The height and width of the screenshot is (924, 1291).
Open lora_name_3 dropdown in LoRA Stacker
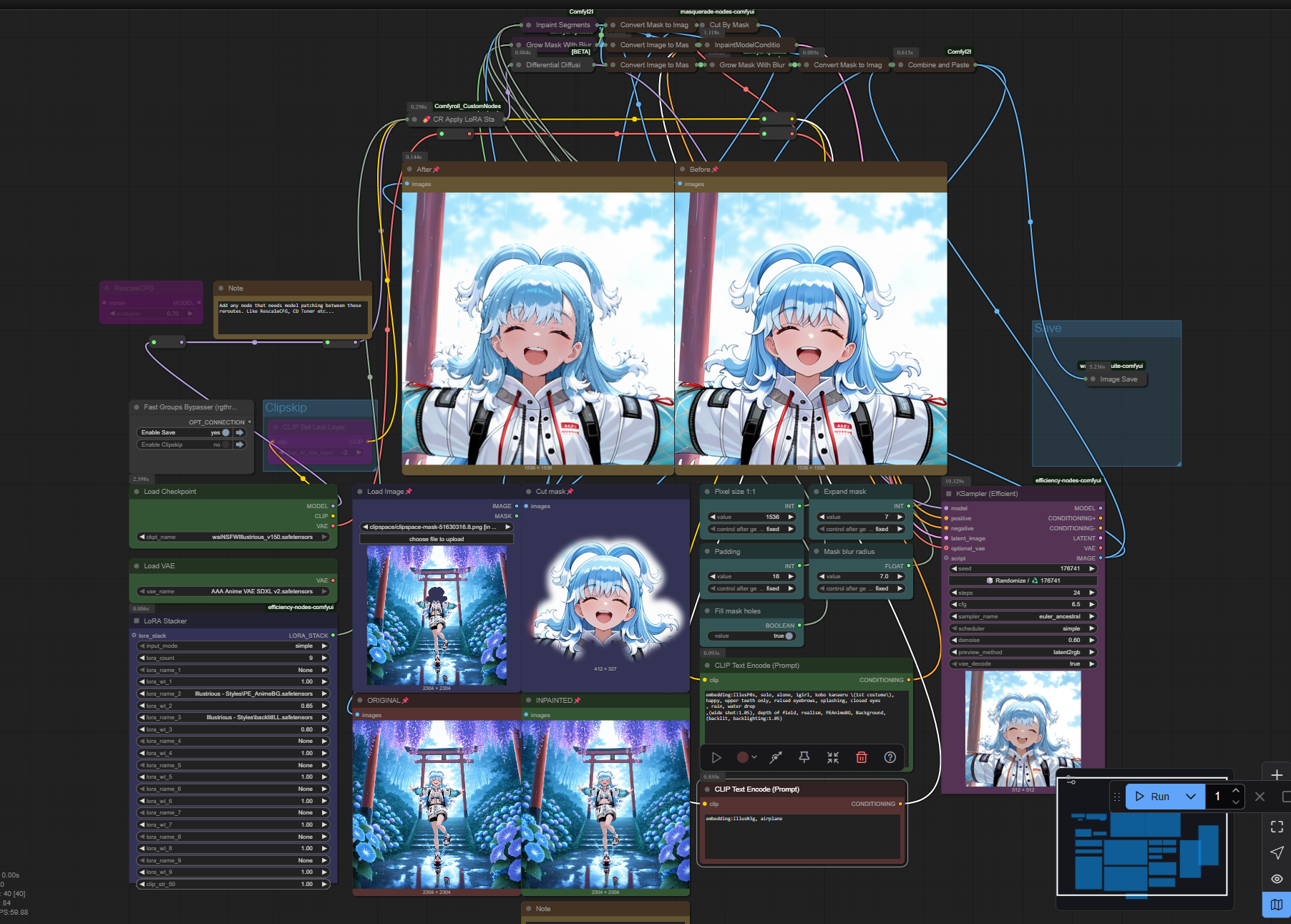pyautogui.click(x=233, y=717)
